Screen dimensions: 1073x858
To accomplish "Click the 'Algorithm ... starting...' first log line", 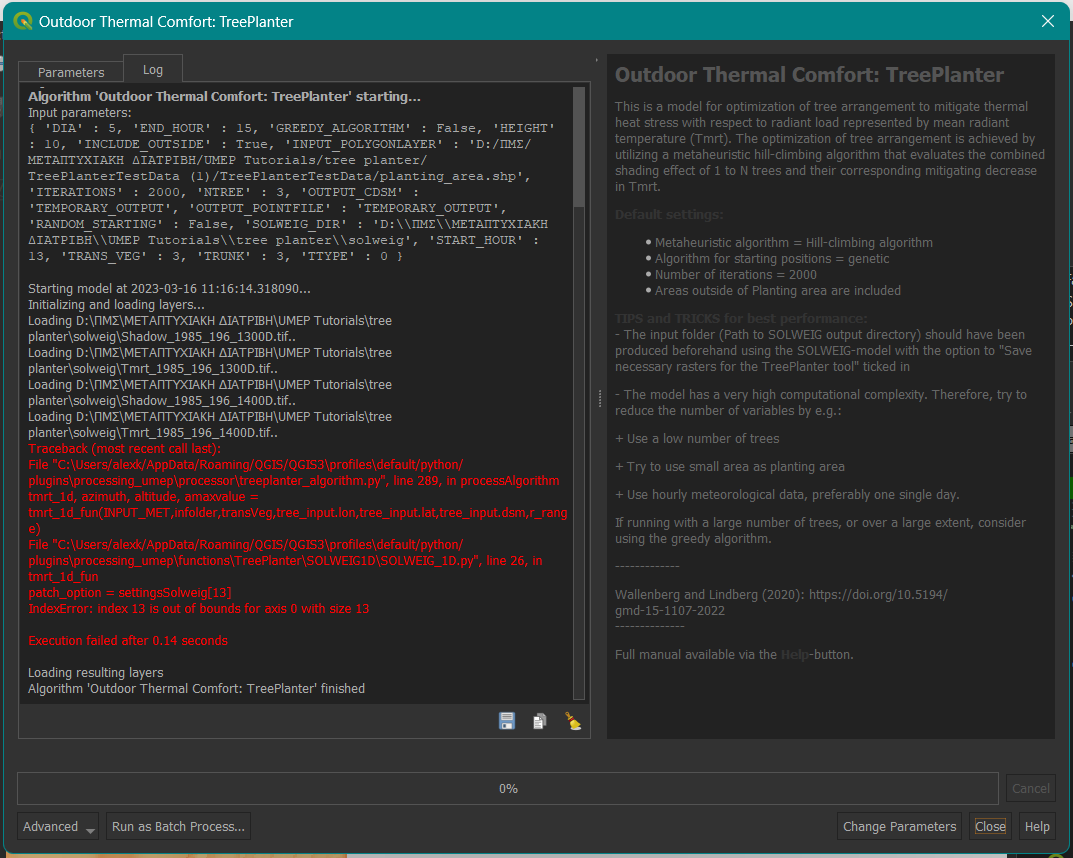I will 224,96.
